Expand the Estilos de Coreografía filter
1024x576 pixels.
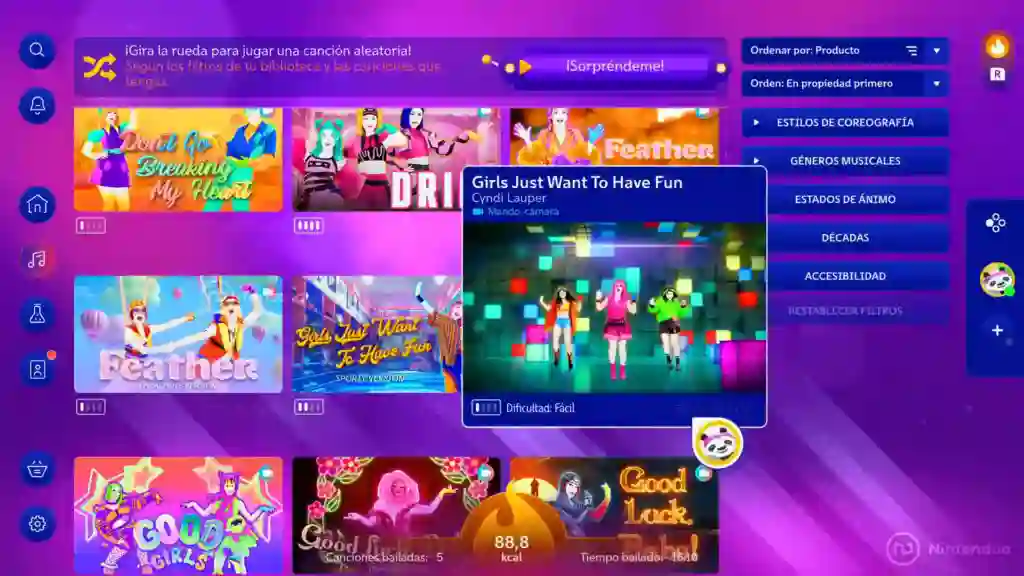point(845,122)
